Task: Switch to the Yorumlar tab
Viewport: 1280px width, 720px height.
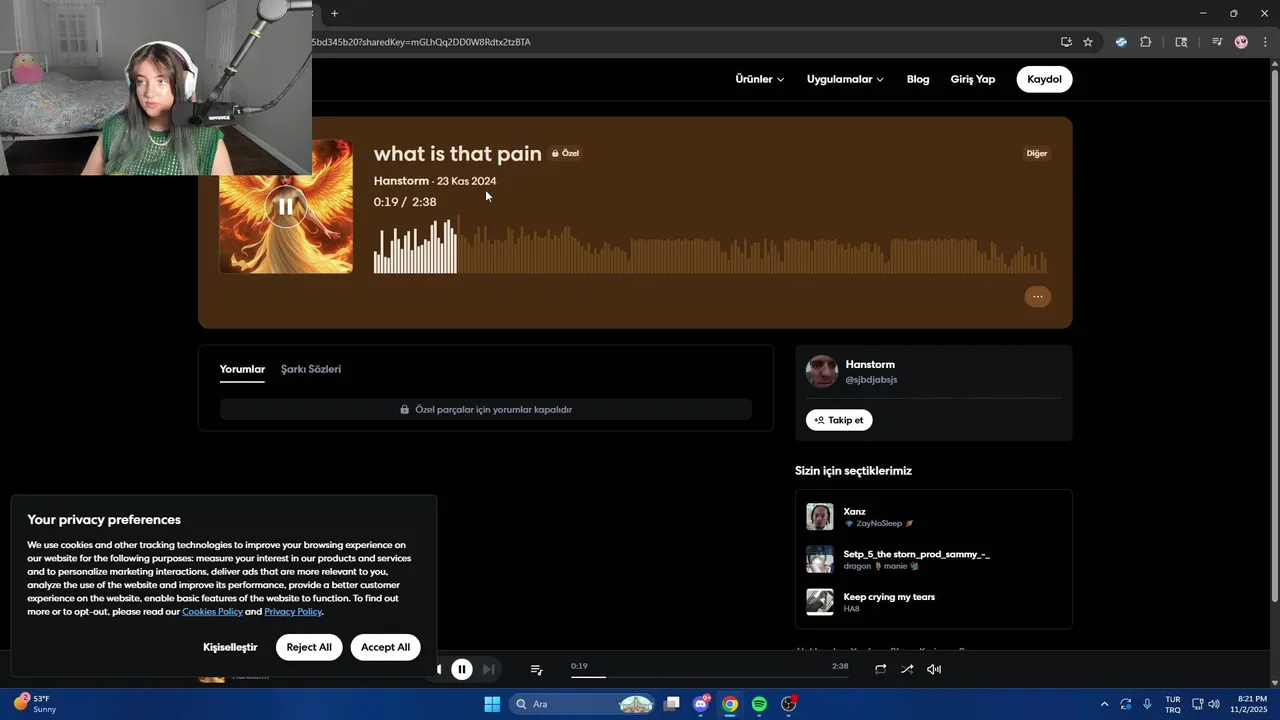Action: pyautogui.click(x=242, y=369)
